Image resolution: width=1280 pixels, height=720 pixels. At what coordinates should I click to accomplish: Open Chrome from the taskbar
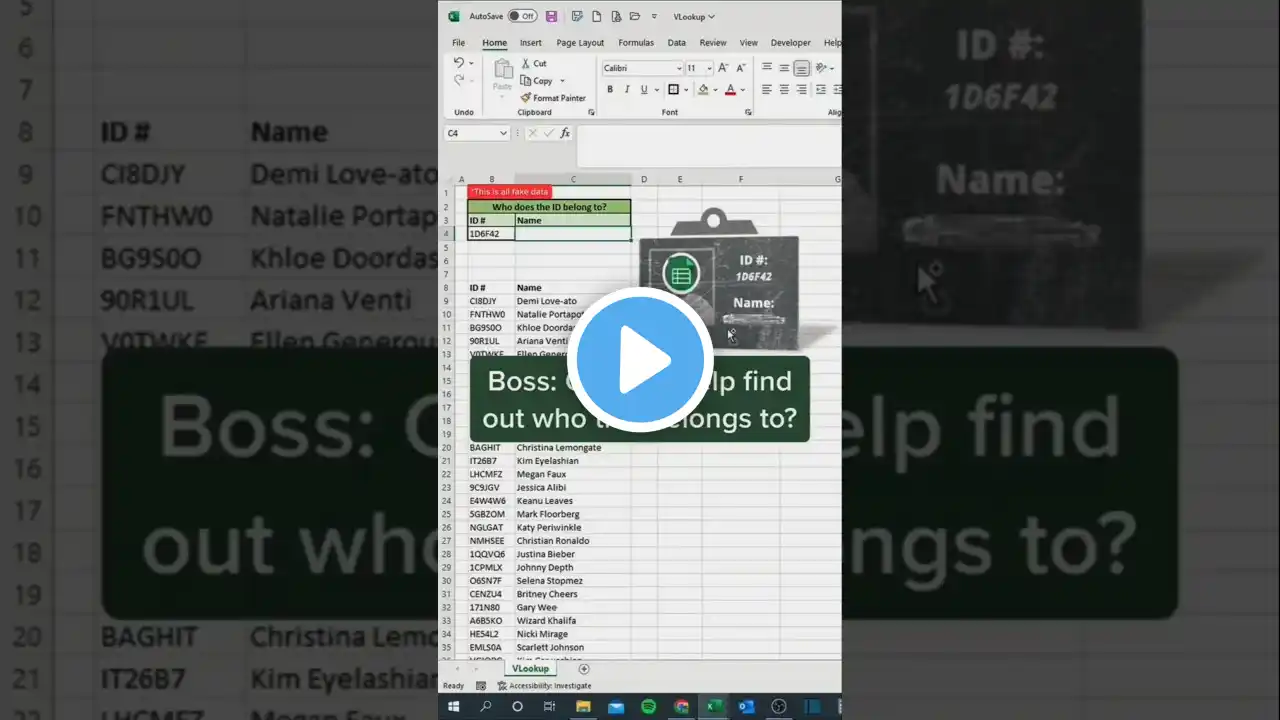tap(681, 706)
